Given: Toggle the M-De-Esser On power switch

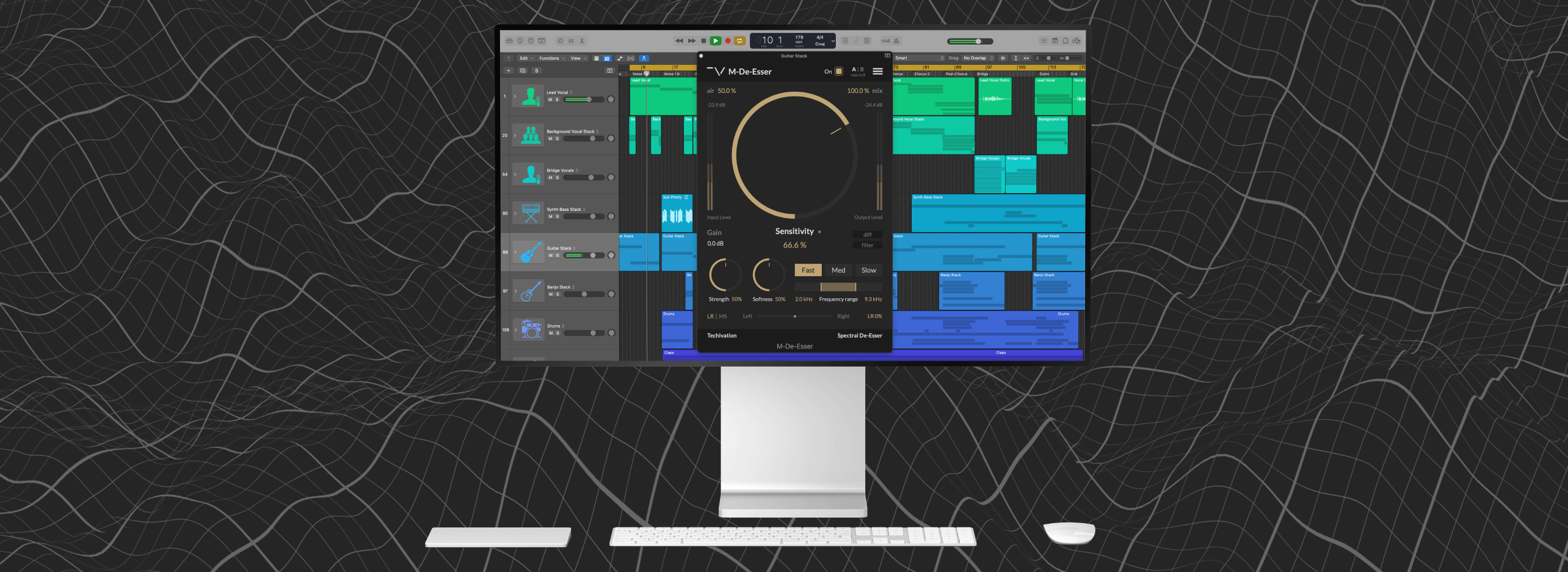Looking at the screenshot, I should click(838, 71).
